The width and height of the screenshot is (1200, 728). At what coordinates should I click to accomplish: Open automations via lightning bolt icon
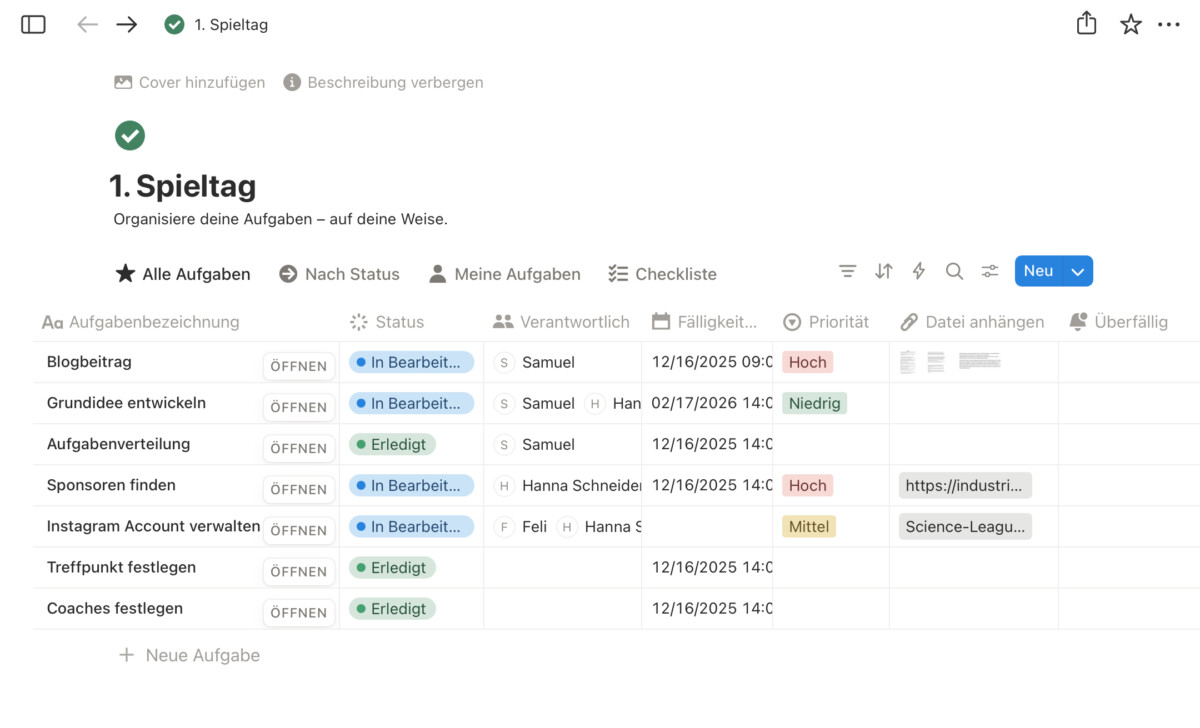tap(919, 271)
